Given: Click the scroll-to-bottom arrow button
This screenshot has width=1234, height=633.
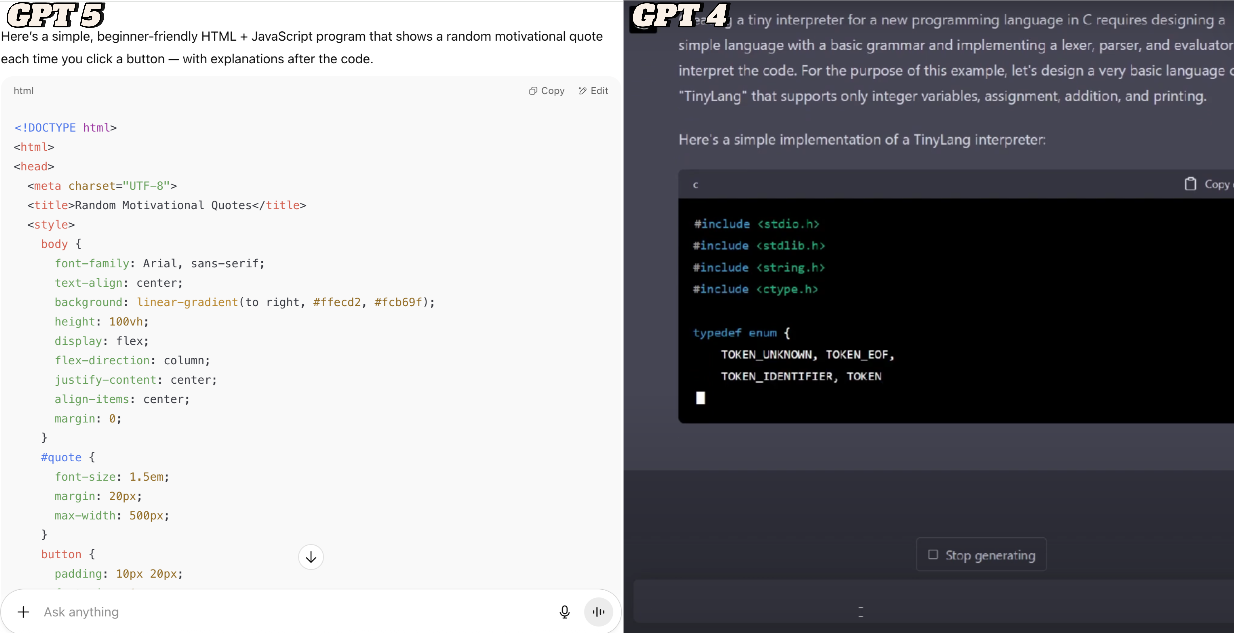Looking at the screenshot, I should pyautogui.click(x=311, y=557).
